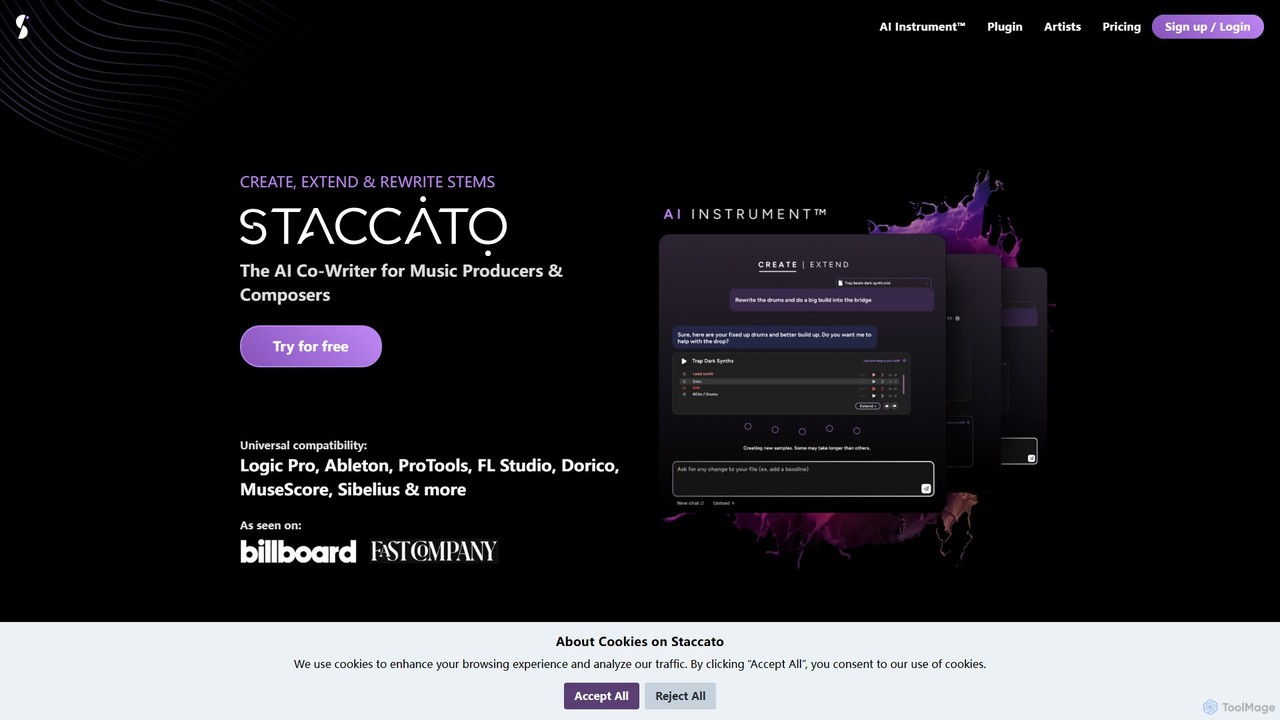This screenshot has height=720, width=1280.
Task: Click the Sign up / Login button
Action: 1207,27
